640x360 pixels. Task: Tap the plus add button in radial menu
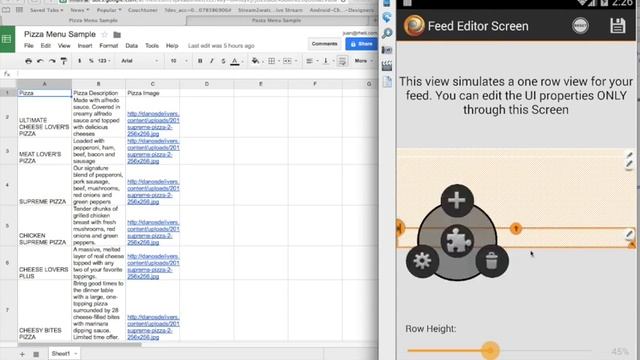click(x=457, y=200)
